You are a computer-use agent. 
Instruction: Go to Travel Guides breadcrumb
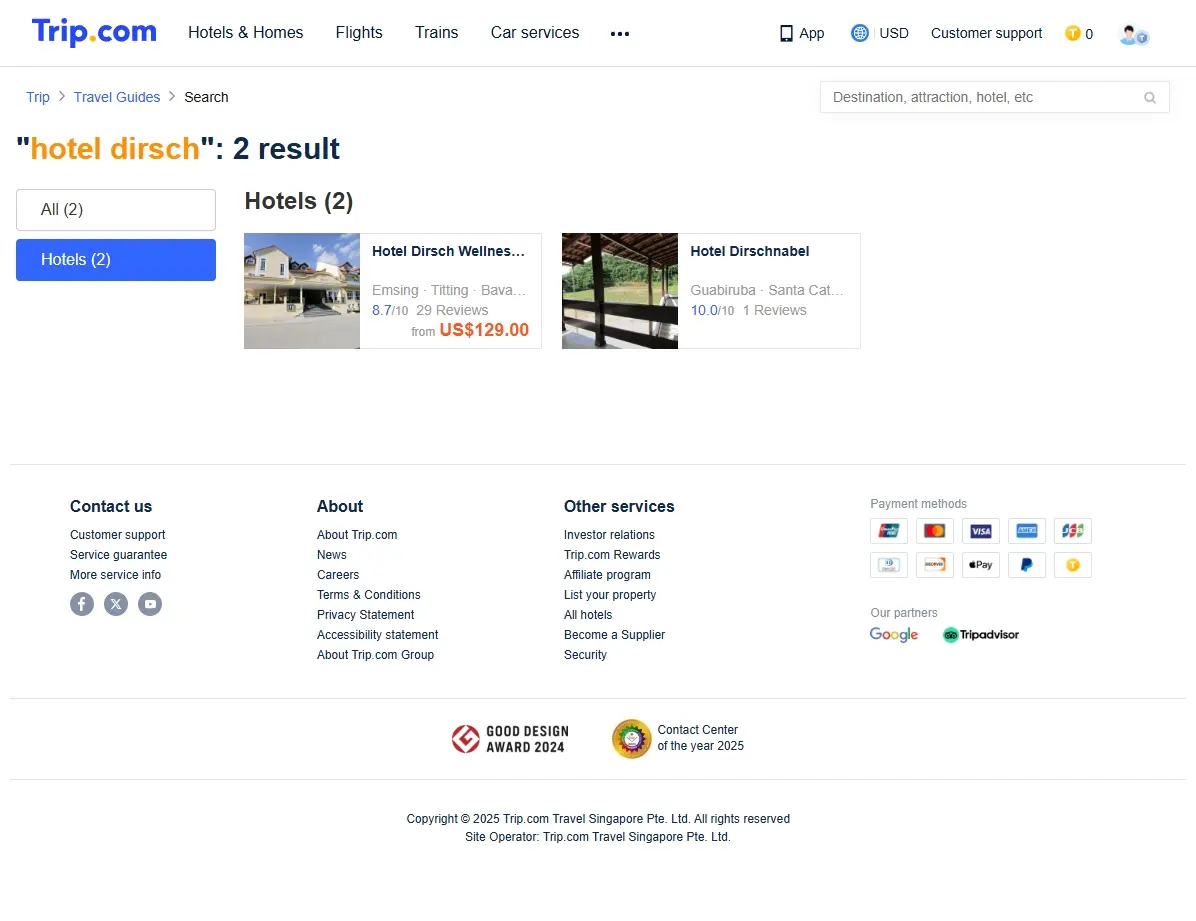(x=117, y=97)
